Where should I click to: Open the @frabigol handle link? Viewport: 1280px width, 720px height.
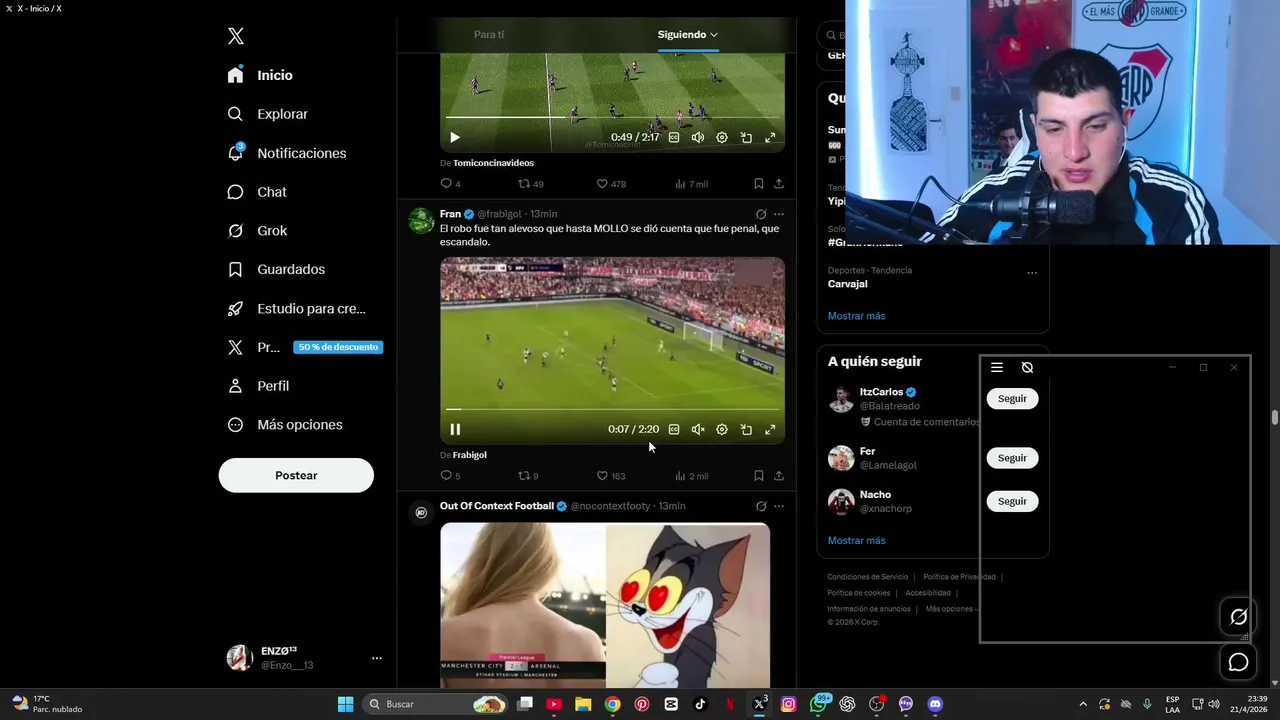[499, 214]
